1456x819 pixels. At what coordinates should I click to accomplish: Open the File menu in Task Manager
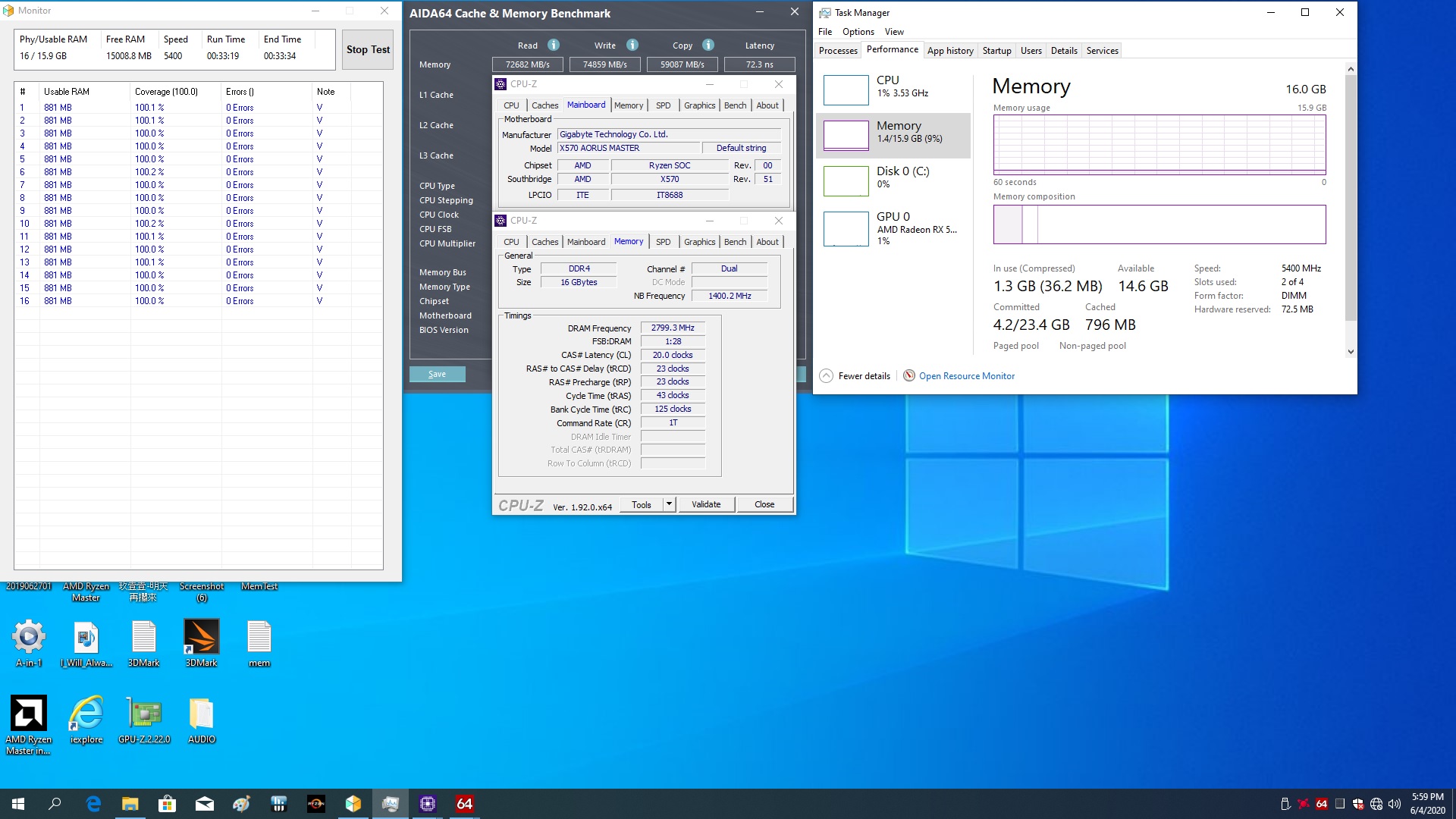click(825, 32)
